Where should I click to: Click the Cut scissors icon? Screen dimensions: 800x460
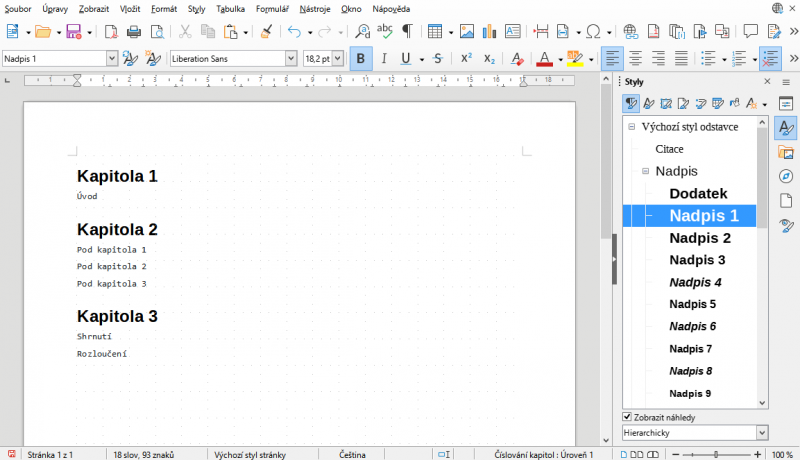pyautogui.click(x=185, y=32)
